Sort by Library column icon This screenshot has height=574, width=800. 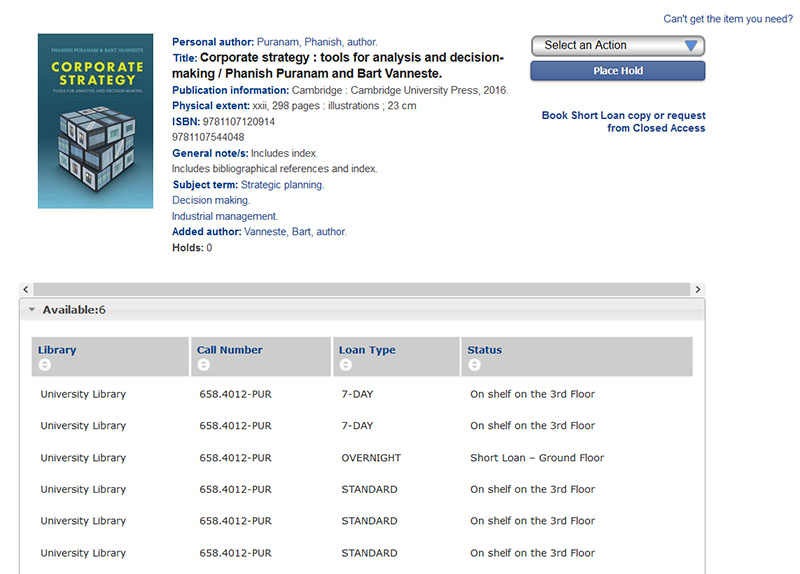(x=45, y=364)
